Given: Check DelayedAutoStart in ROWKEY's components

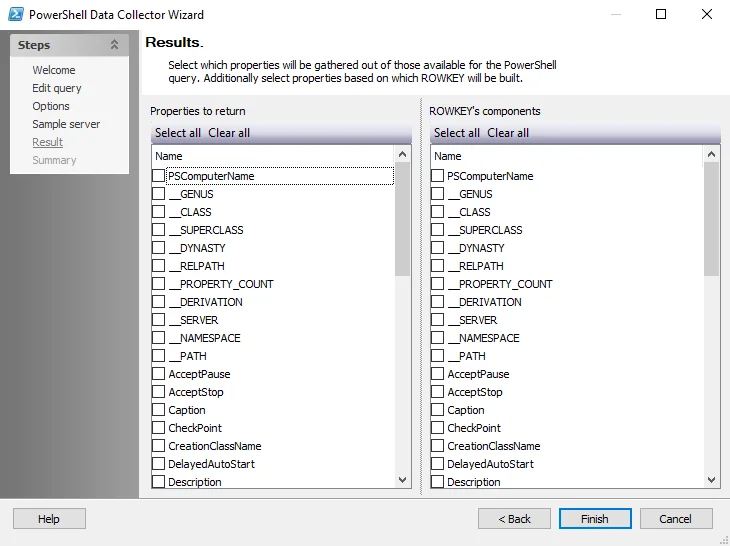Looking at the screenshot, I should tap(438, 464).
